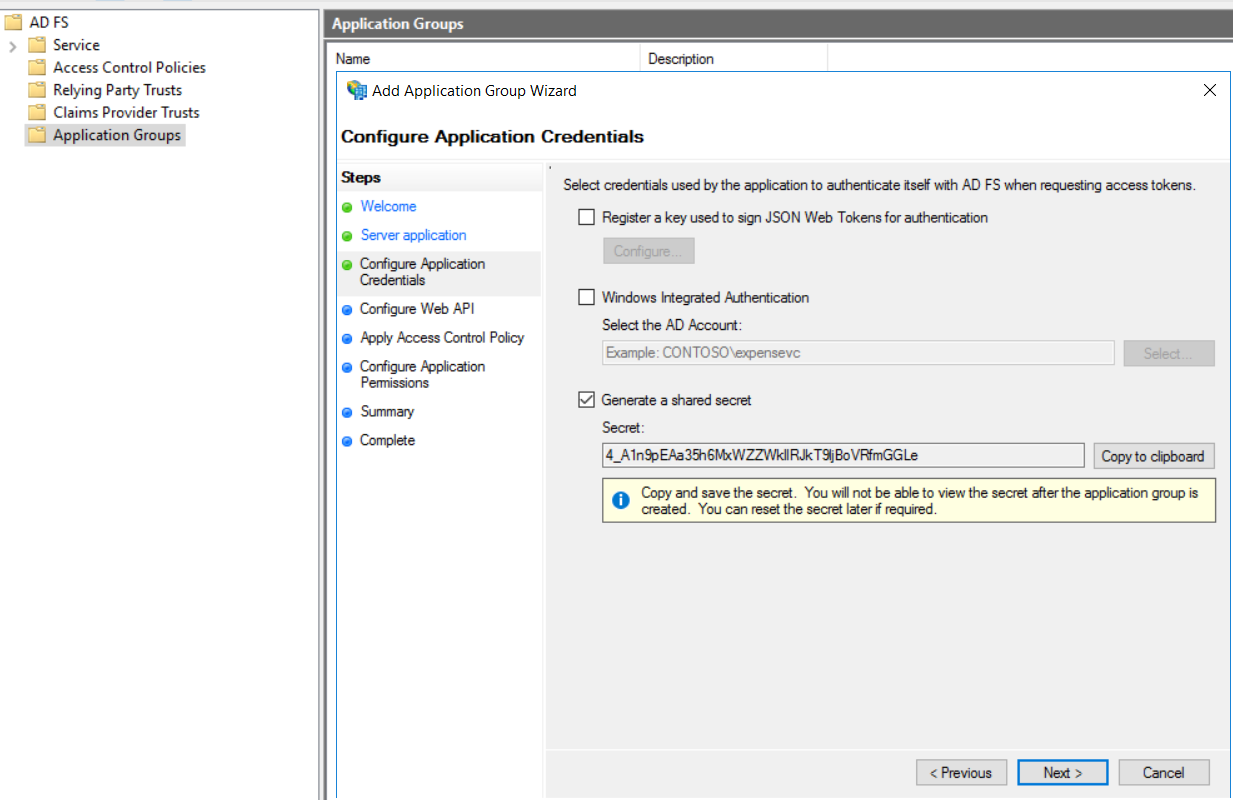Check Windows Integrated Authentication option
The height and width of the screenshot is (800, 1233).
(586, 297)
